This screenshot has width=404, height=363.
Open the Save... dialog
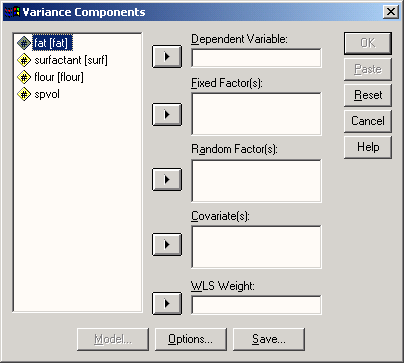point(269,339)
